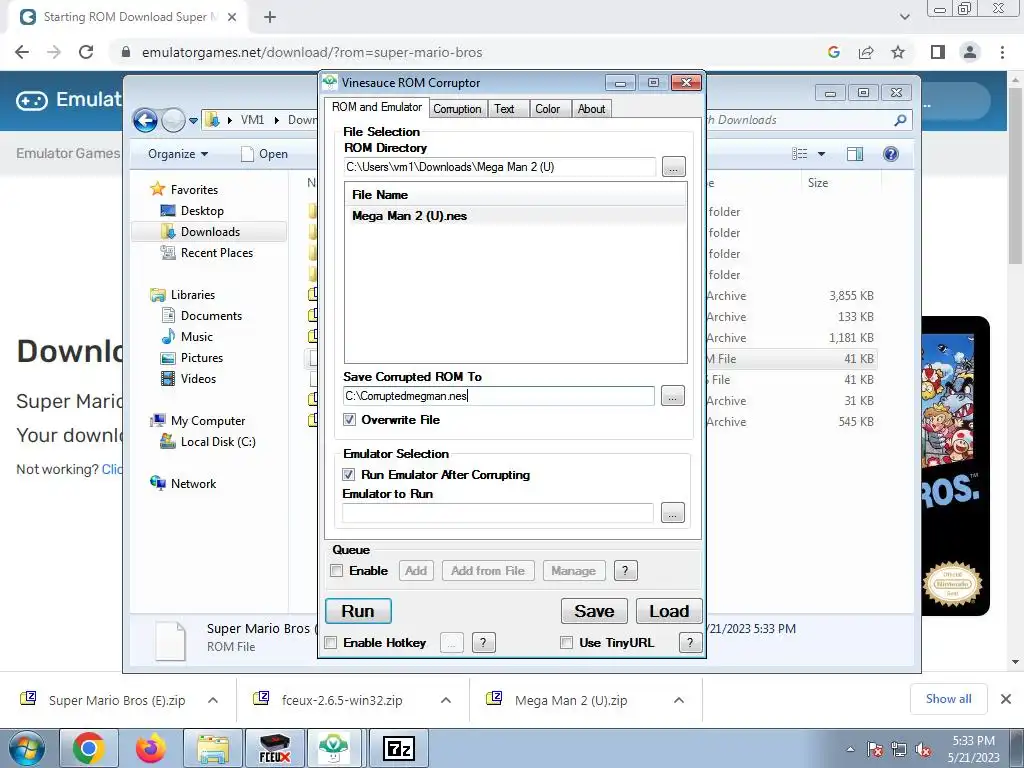Open the Explorer view options dropdown arrow

tap(822, 154)
